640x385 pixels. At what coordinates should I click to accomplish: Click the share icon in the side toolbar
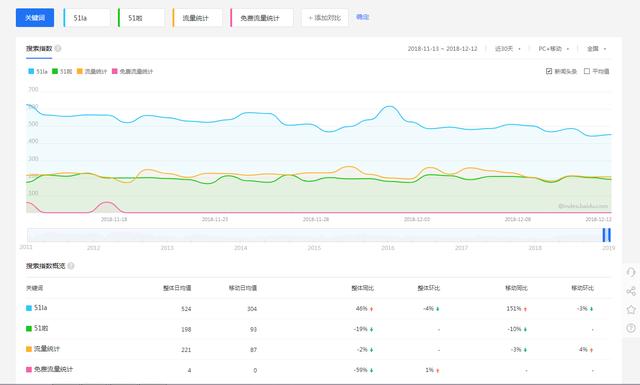(x=631, y=291)
